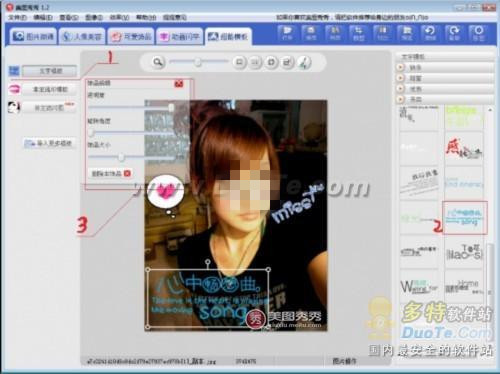Expand the fourth category in right template list
Image resolution: width=500 pixels, height=374 pixels.
pyautogui.click(x=445, y=99)
